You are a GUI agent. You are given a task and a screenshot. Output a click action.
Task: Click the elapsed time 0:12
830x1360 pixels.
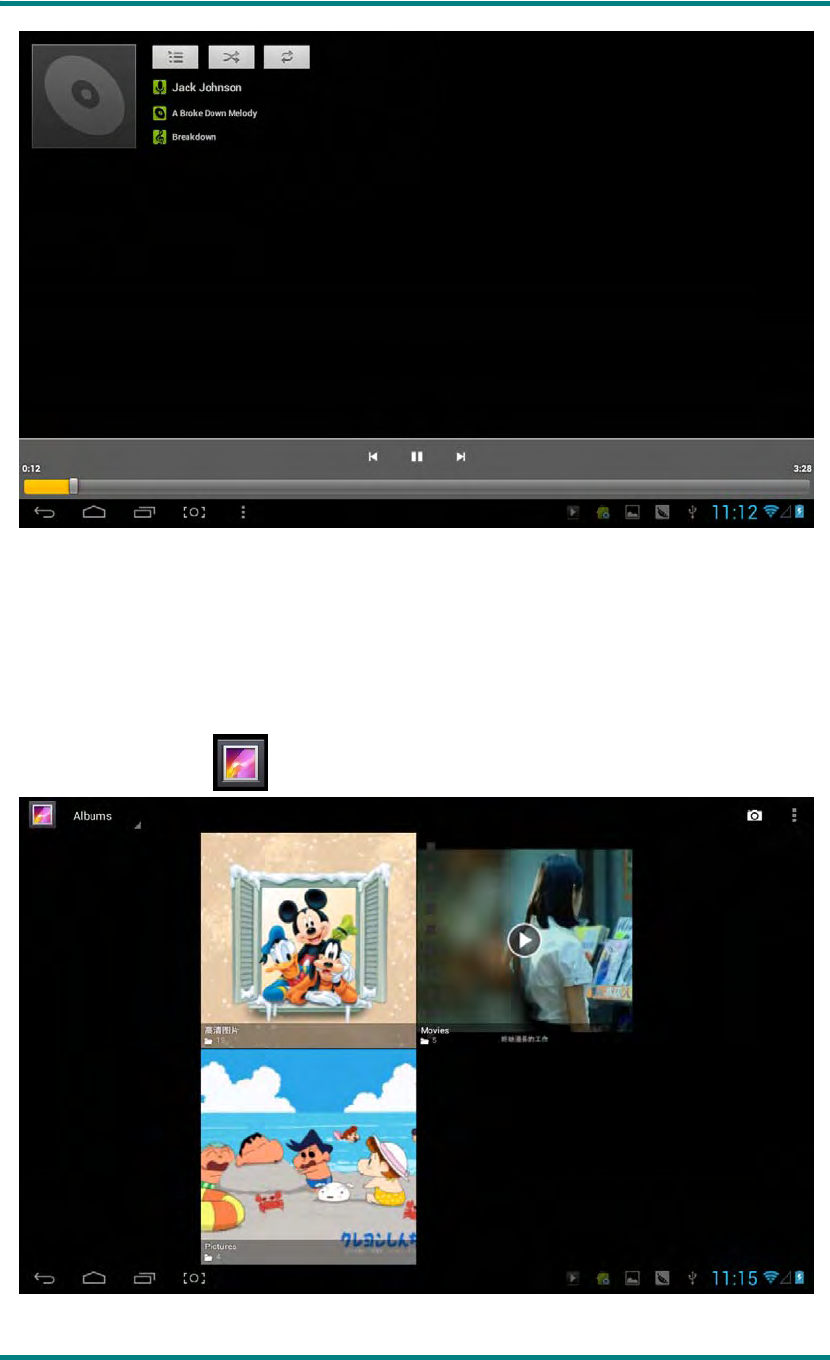[32, 468]
